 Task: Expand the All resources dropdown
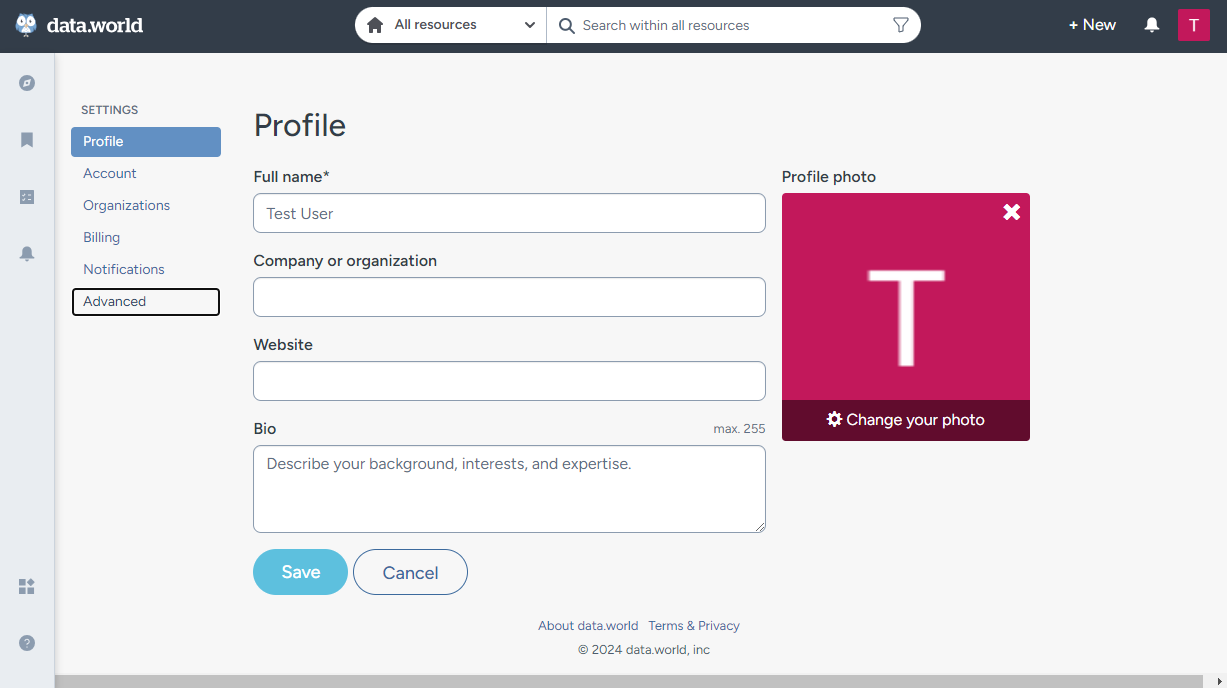click(x=451, y=25)
